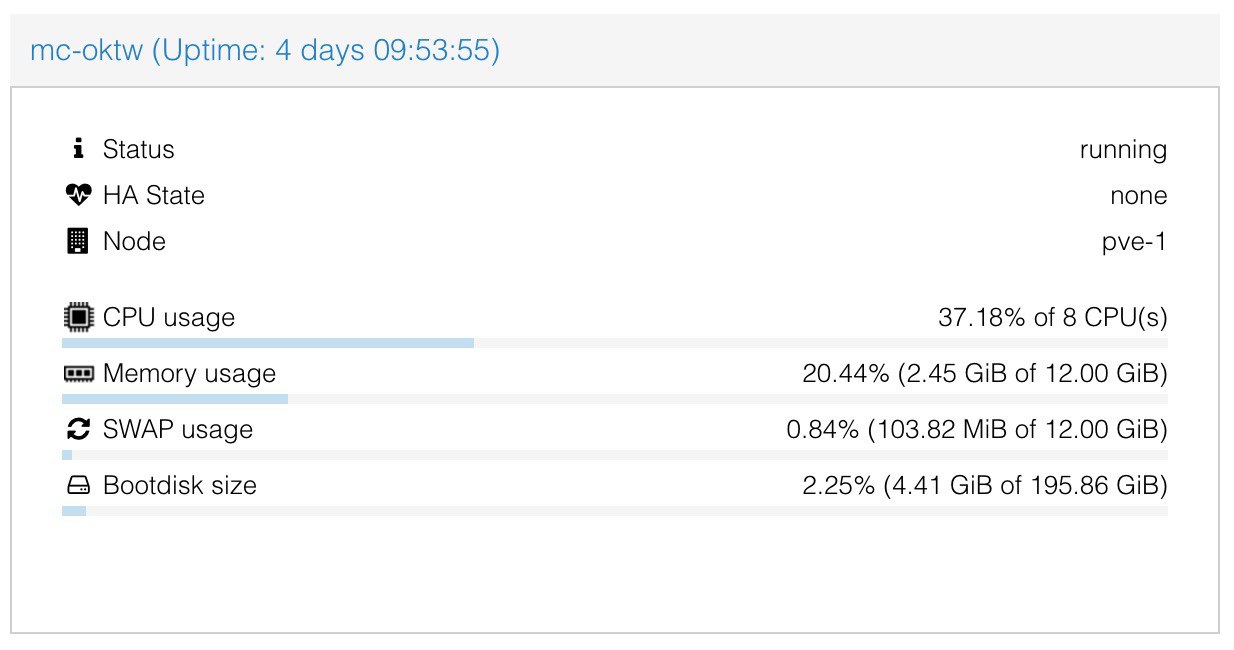Image resolution: width=1234 pixels, height=650 pixels.
Task: Click the SWAP usage refresh icon
Action: (78, 430)
